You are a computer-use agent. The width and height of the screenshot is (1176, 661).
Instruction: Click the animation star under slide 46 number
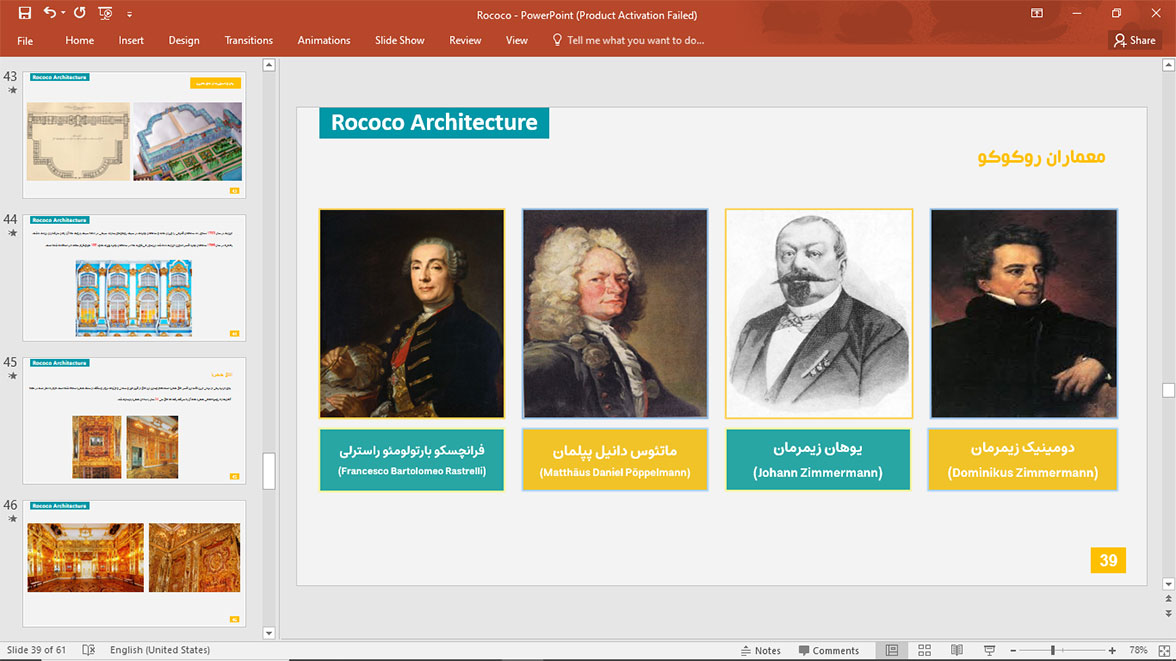point(12,518)
